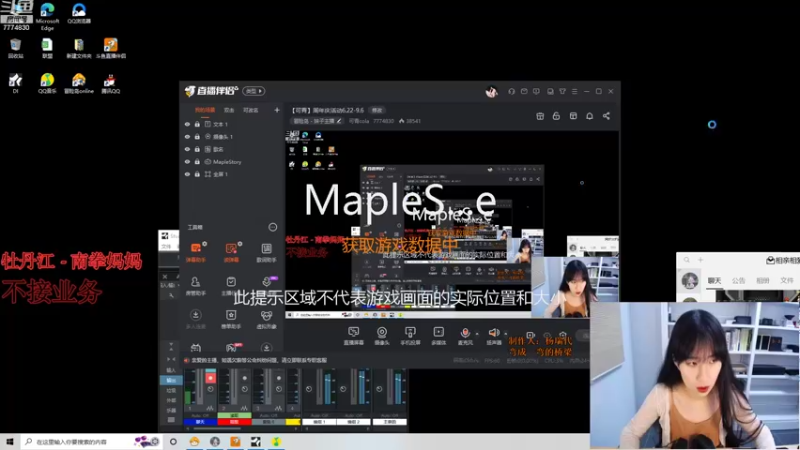Edit the 冒险岛 category with pencil
The image size is (800, 450).
pyautogui.click(x=339, y=121)
